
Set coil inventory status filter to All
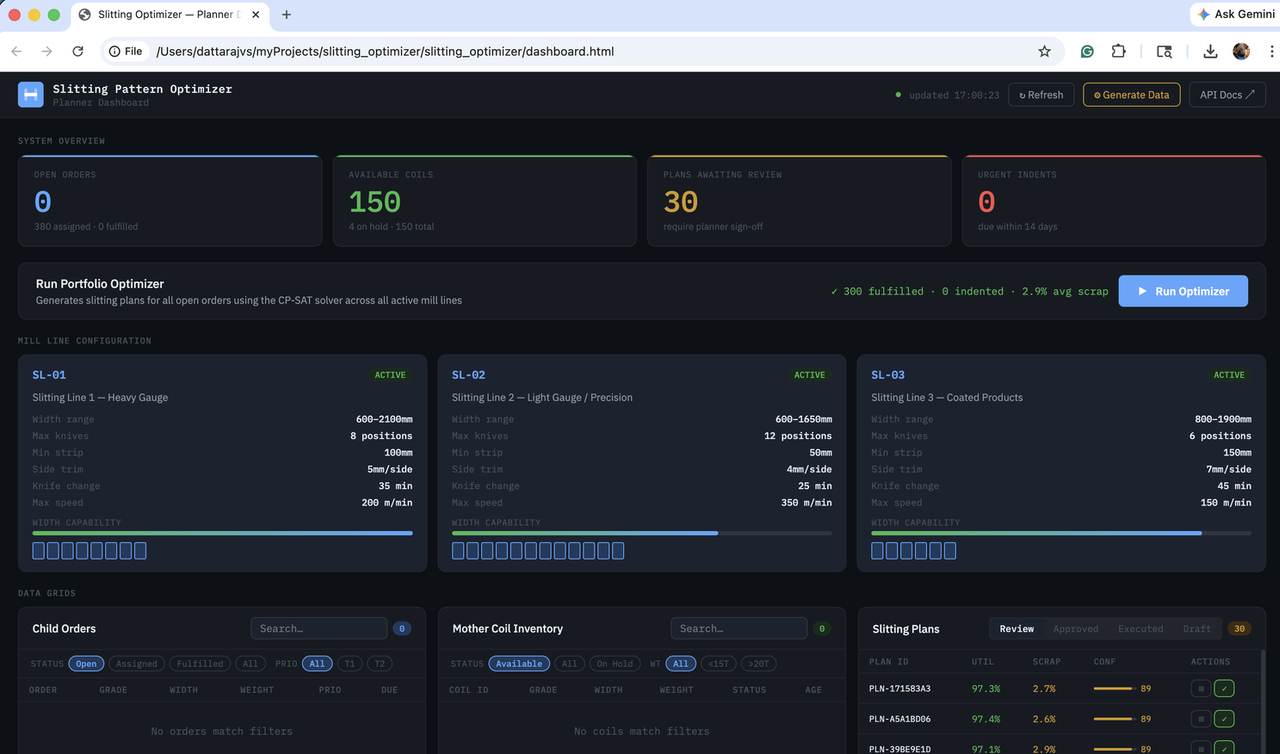tap(569, 664)
